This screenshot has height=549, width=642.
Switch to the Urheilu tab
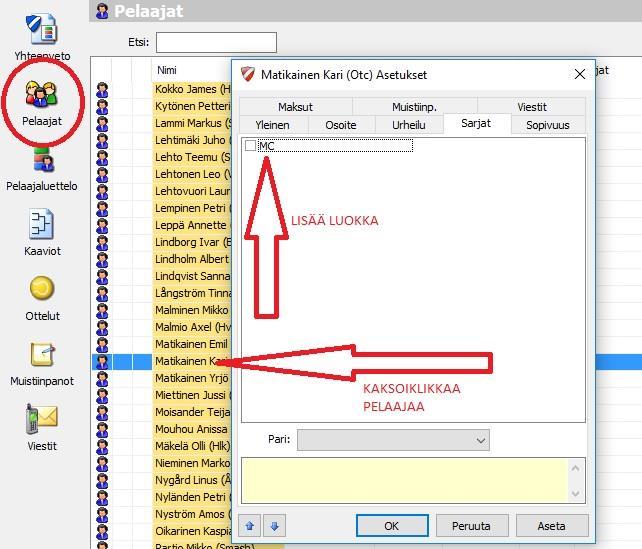[x=409, y=125]
